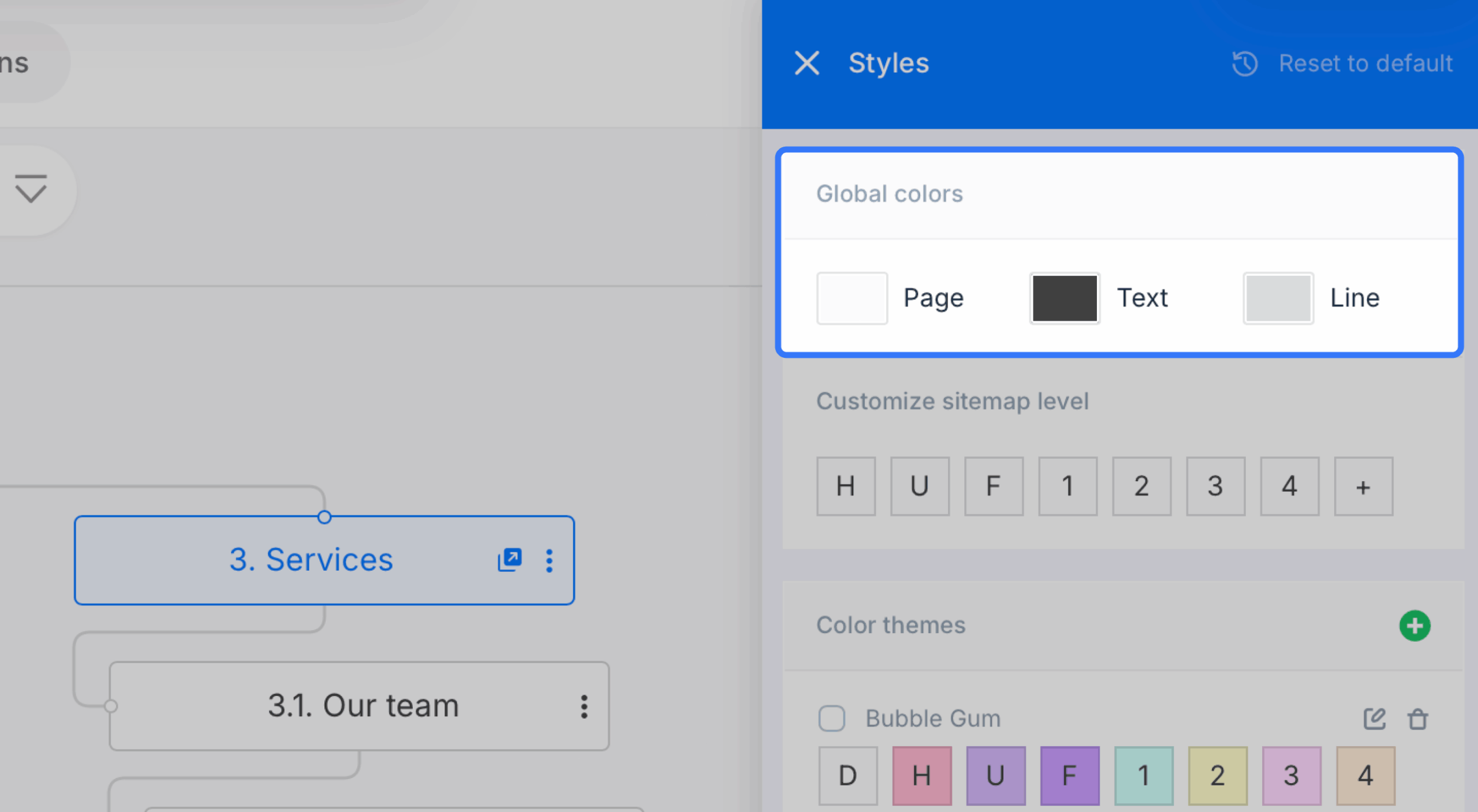The image size is (1478, 812).
Task: Click Bubble Gum teal 1 swatch
Action: [x=1143, y=776]
